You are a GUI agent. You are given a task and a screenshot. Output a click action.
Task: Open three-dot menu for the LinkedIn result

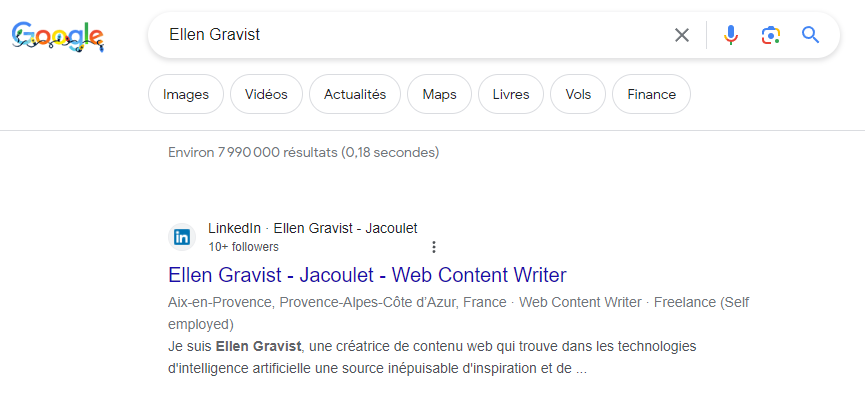tap(434, 247)
